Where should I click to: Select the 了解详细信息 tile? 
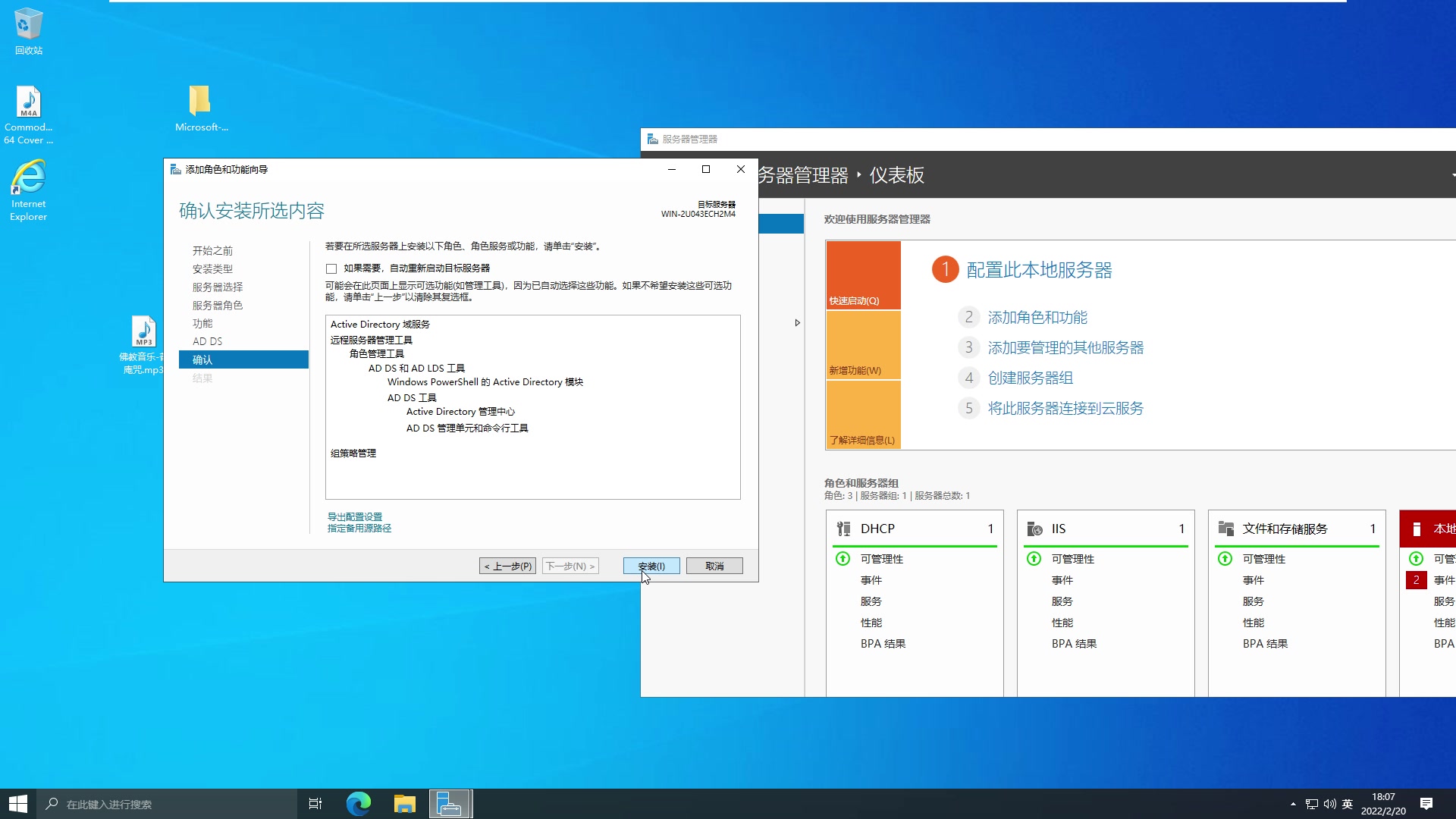point(863,415)
